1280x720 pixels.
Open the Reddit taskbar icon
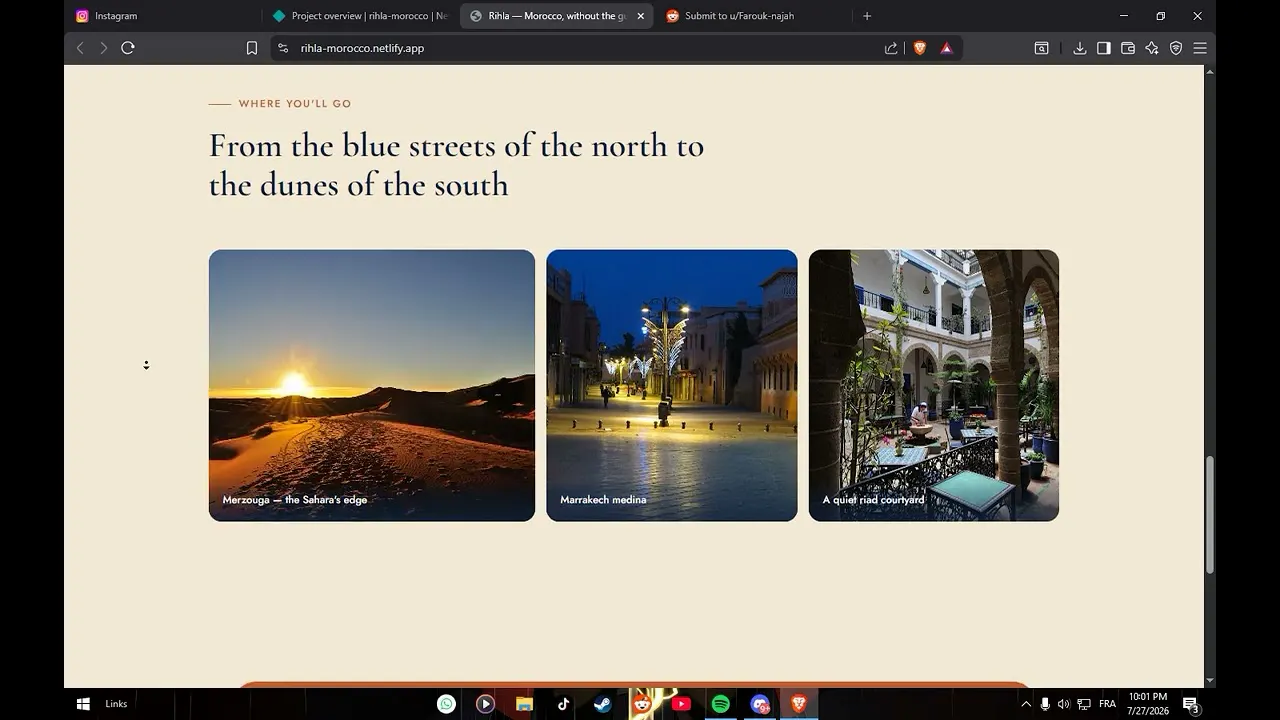[642, 704]
